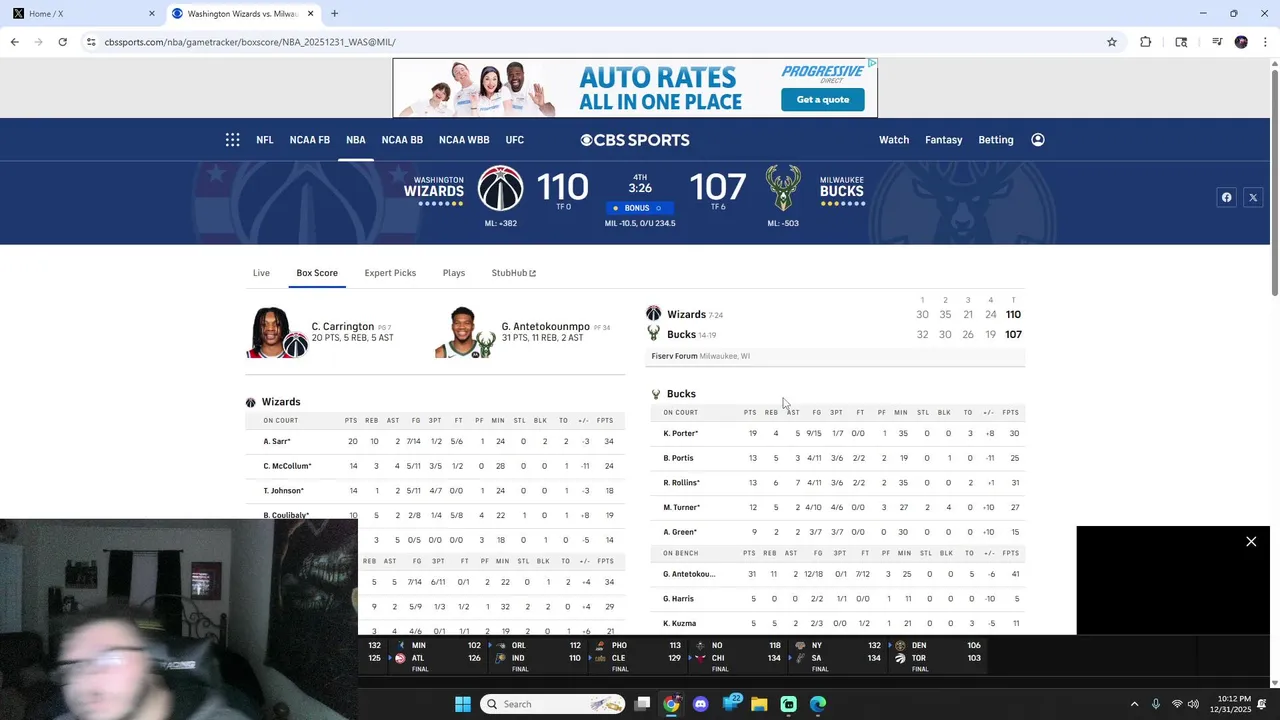Open a new browser tab

334,14
